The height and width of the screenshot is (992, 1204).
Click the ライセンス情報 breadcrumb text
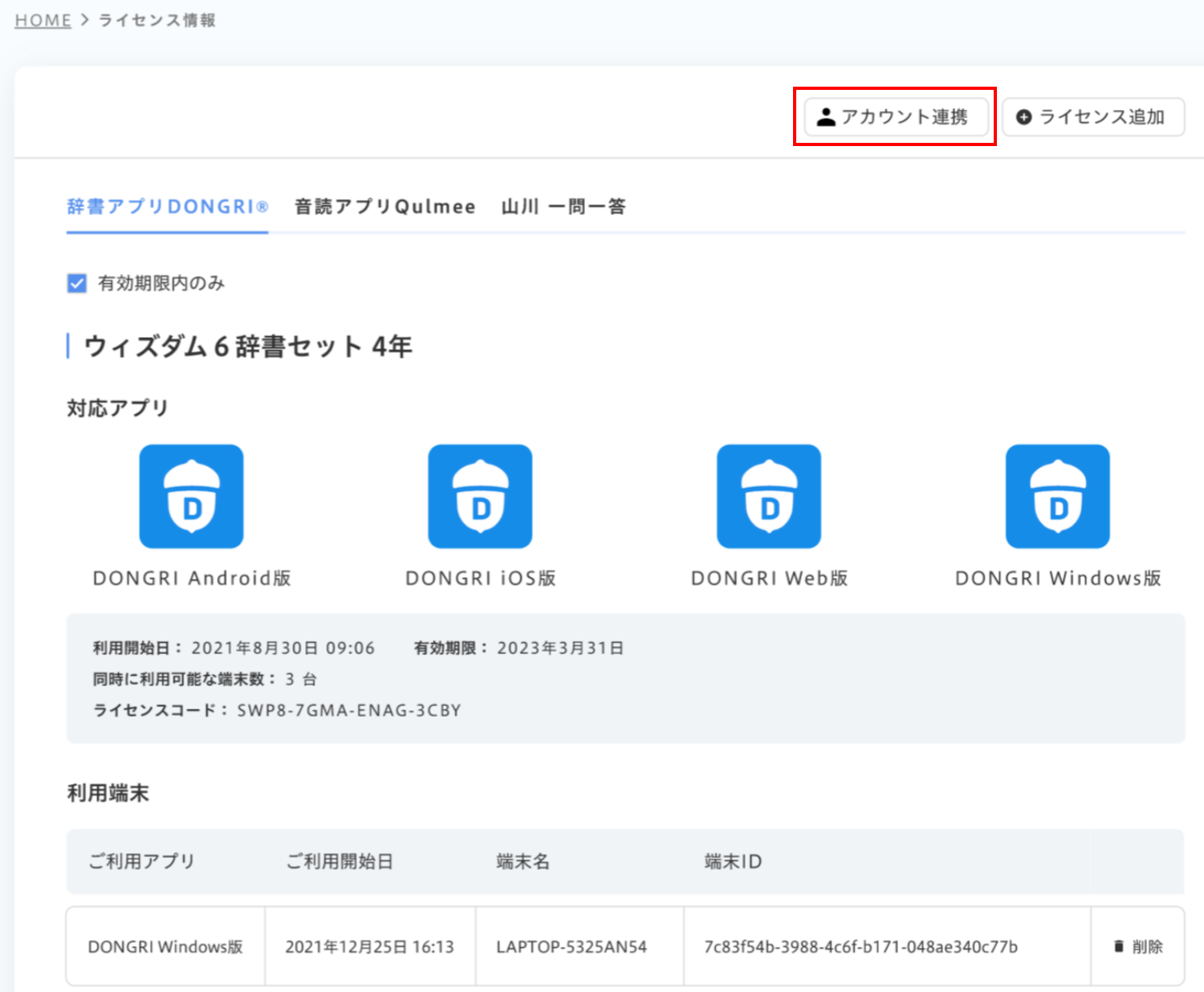pyautogui.click(x=157, y=20)
